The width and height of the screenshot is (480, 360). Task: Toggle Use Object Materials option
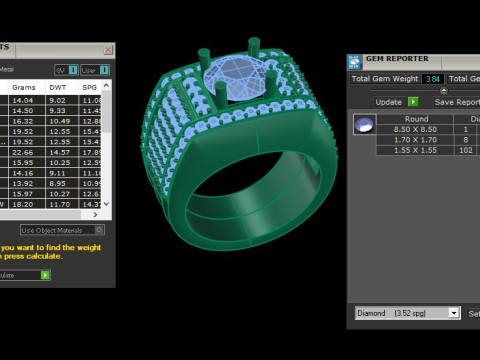click(x=62, y=230)
